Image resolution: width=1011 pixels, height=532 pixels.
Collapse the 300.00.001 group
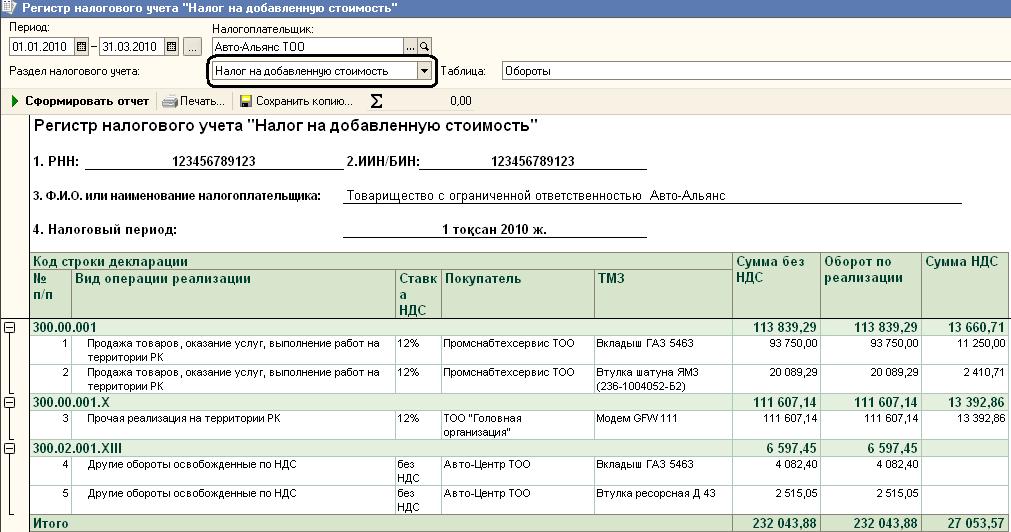(x=11, y=327)
